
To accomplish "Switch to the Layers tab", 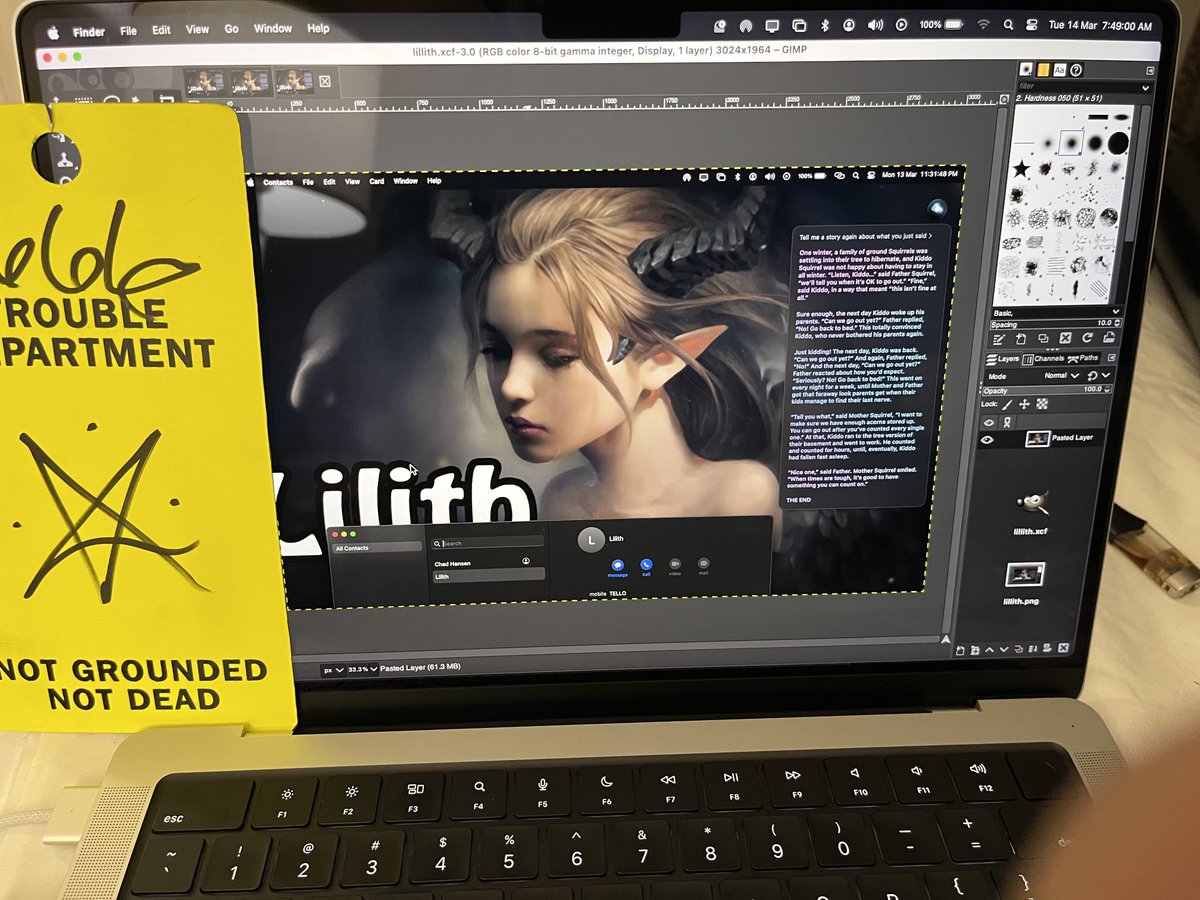I will 1003,358.
